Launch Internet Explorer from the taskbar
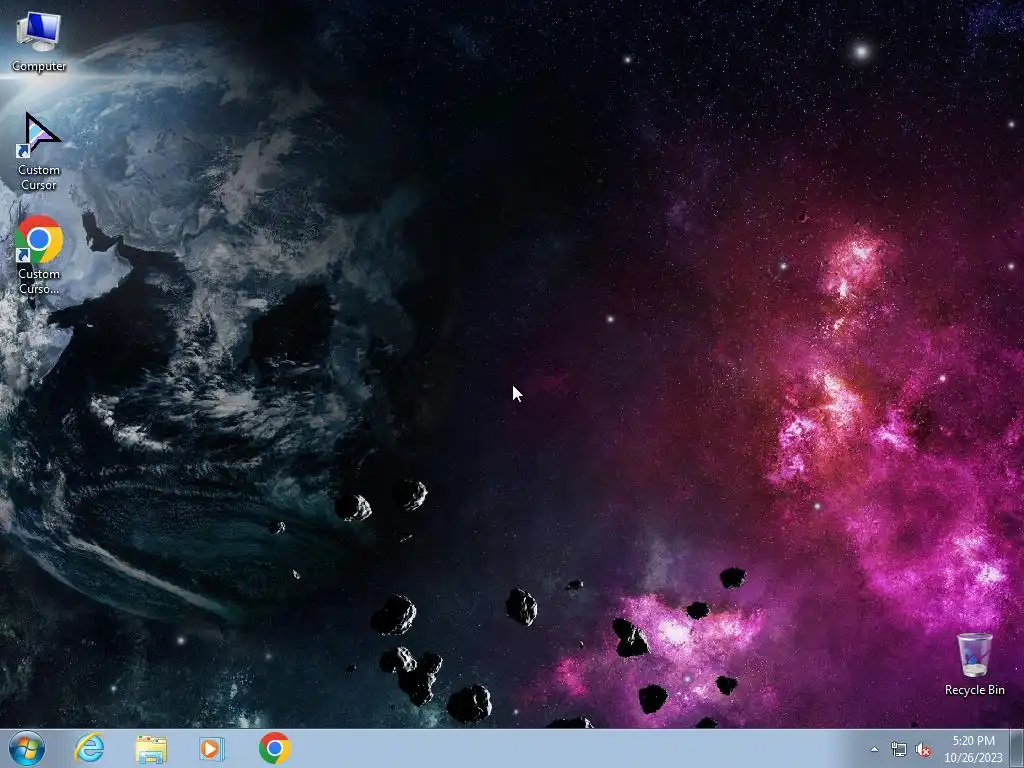1024x768 pixels. pyautogui.click(x=89, y=748)
